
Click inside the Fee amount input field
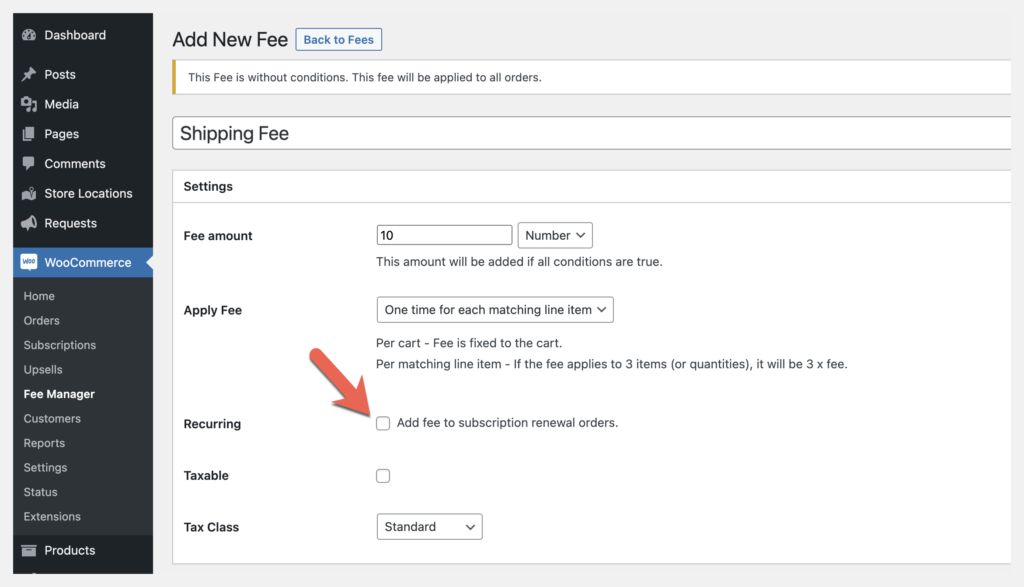tap(444, 234)
